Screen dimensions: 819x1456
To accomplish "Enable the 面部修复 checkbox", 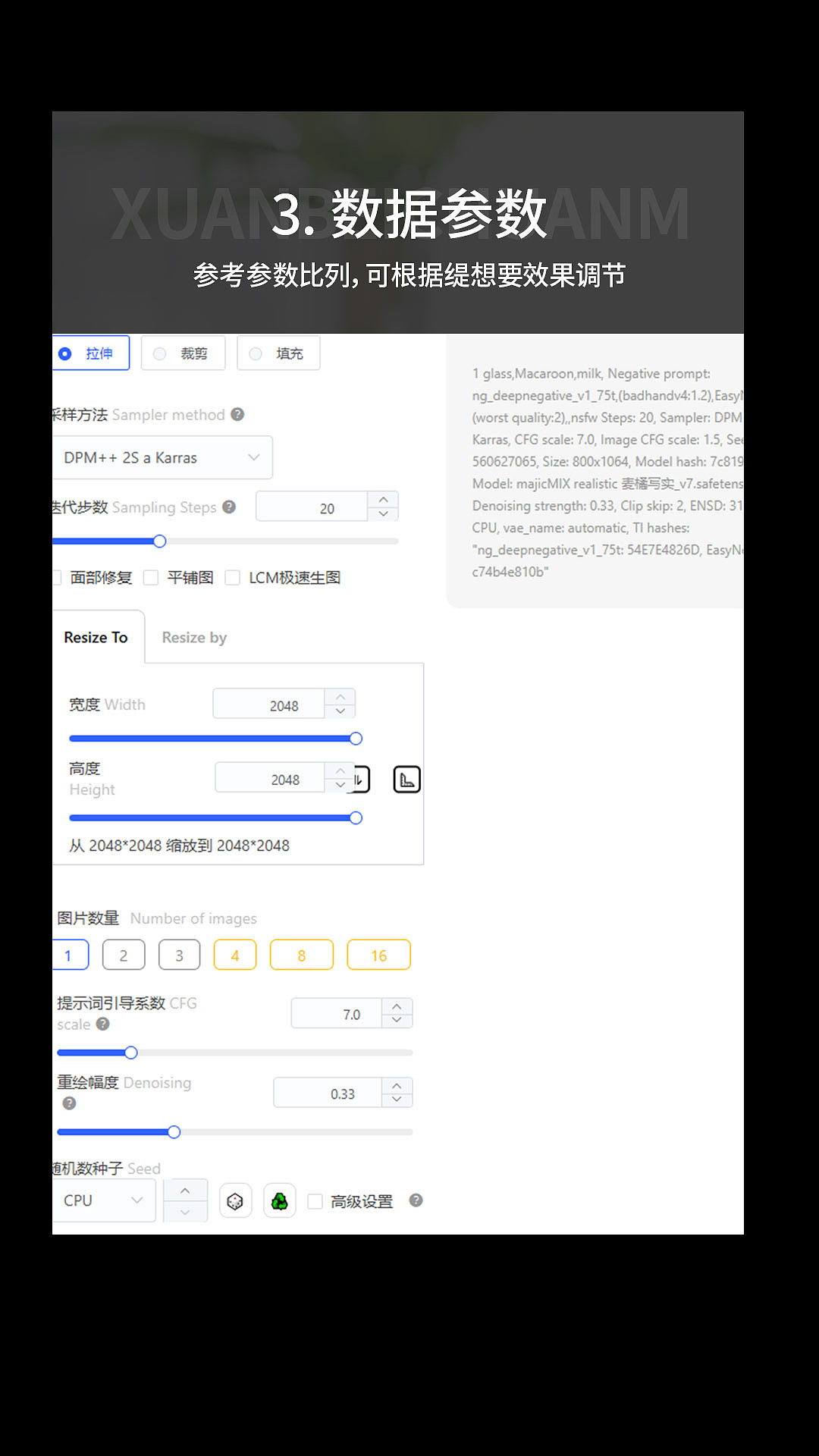I will click(x=56, y=578).
